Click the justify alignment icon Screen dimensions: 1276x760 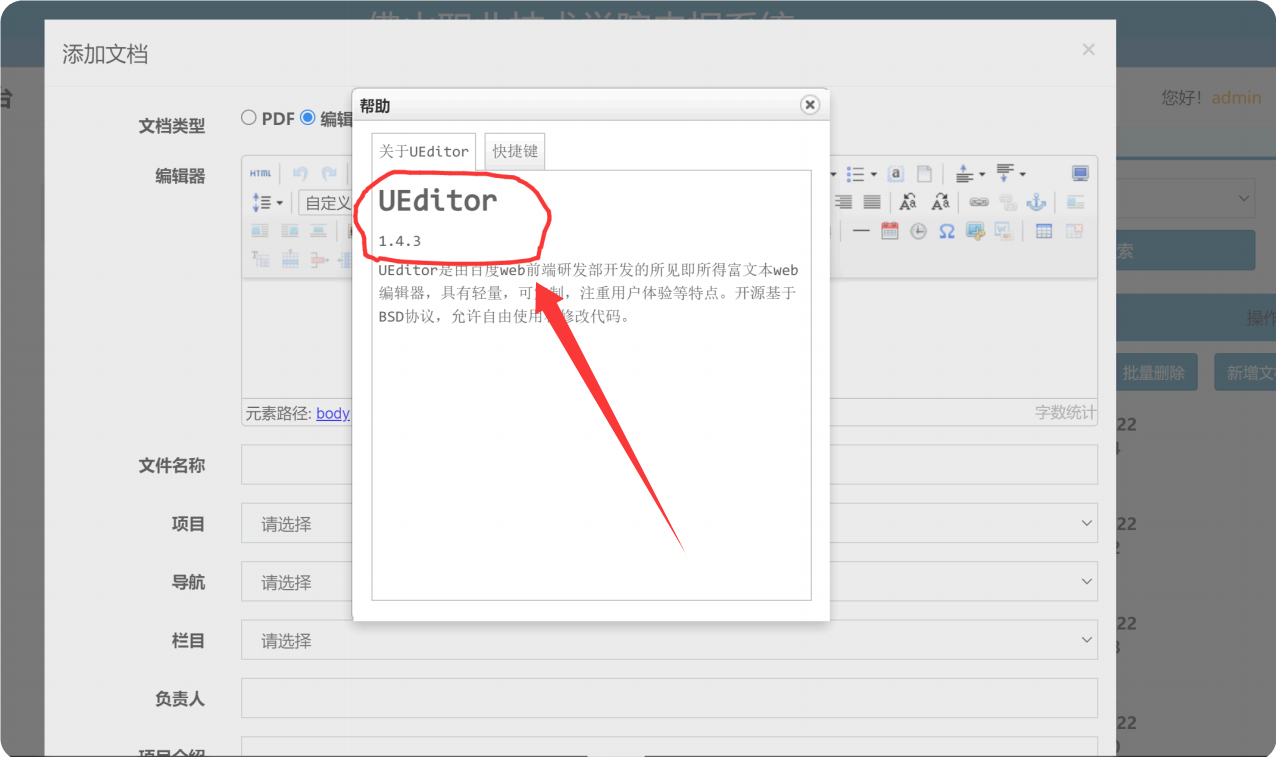(x=872, y=202)
